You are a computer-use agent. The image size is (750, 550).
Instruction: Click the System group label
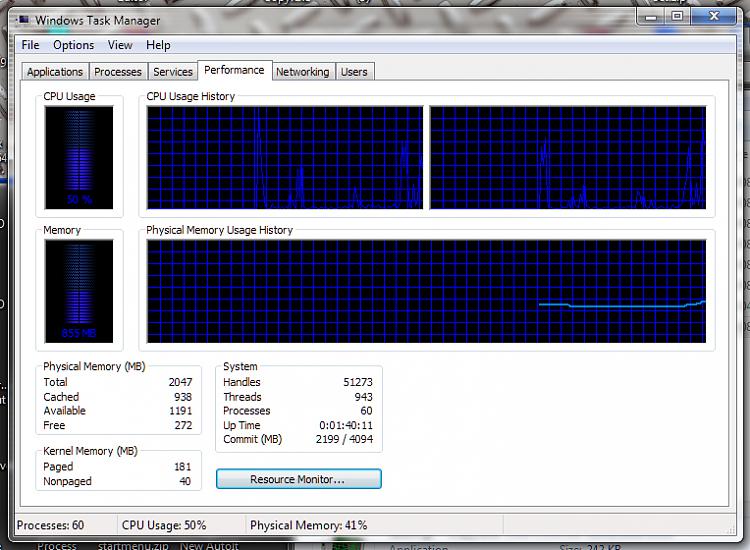[240, 366]
